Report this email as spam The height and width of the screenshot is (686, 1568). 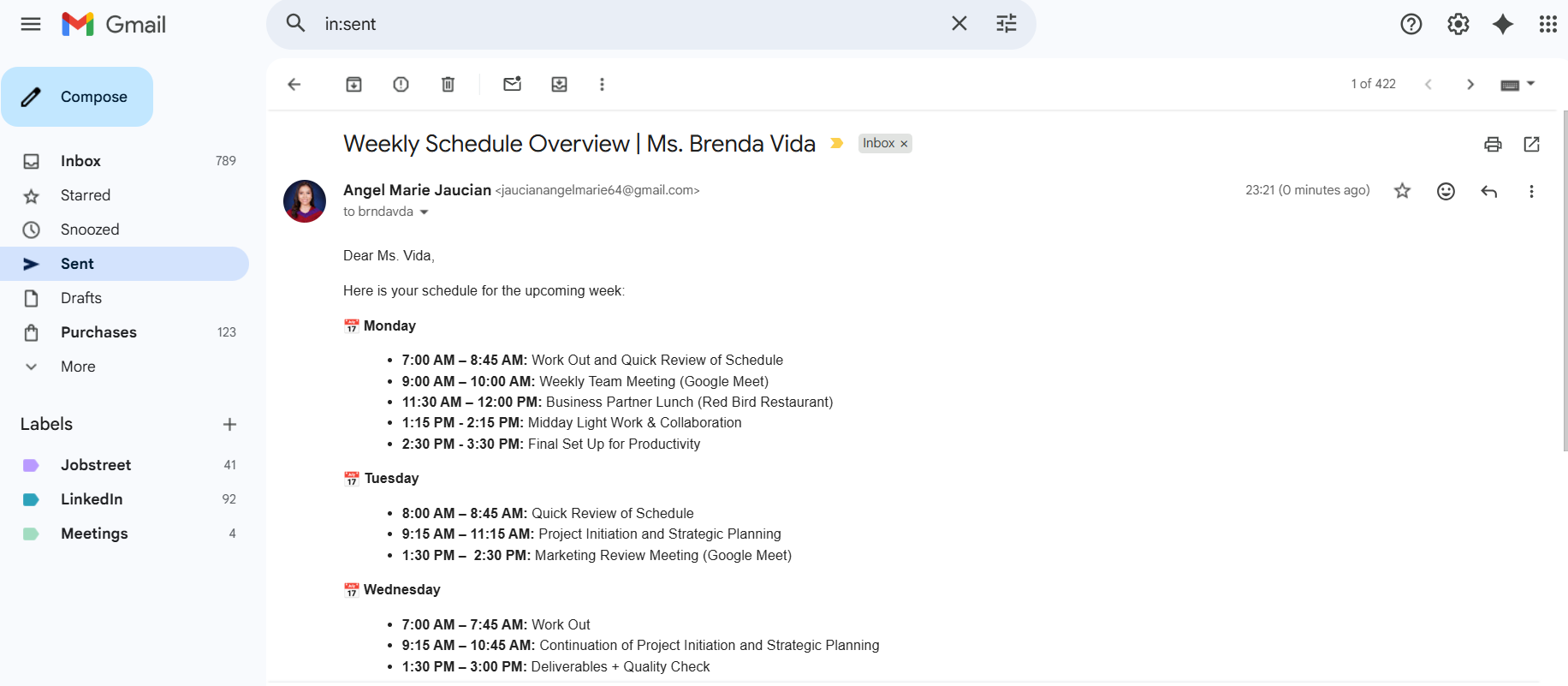pyautogui.click(x=401, y=84)
